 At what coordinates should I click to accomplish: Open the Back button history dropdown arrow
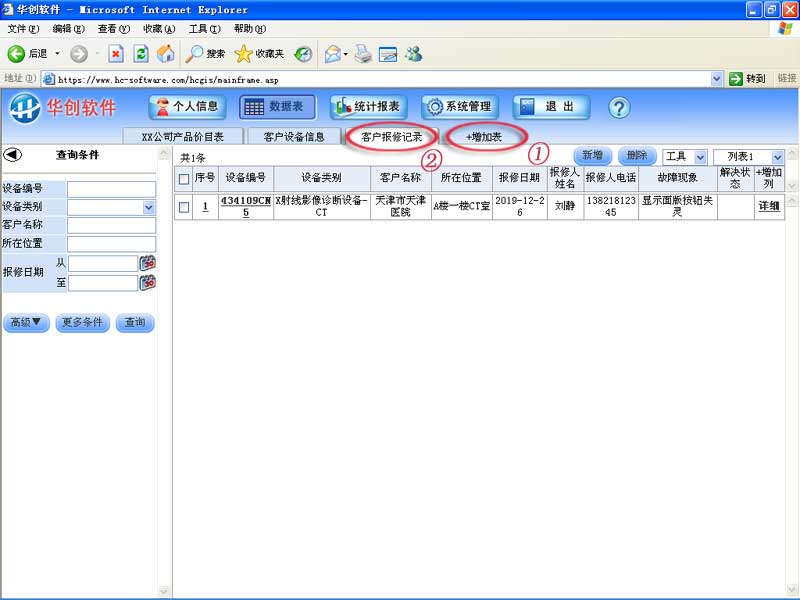point(57,54)
